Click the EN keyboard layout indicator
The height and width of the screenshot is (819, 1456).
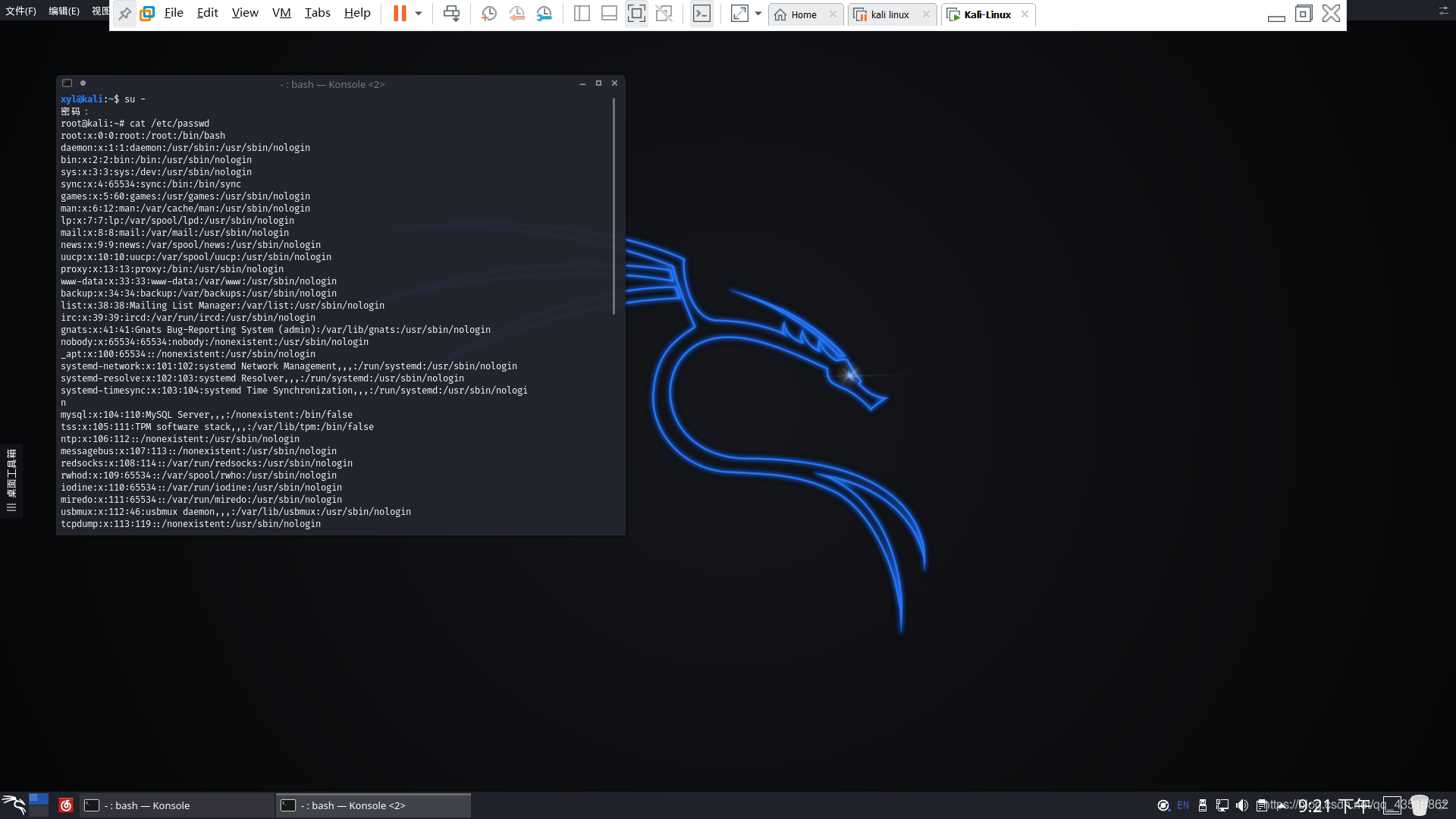[x=1183, y=805]
